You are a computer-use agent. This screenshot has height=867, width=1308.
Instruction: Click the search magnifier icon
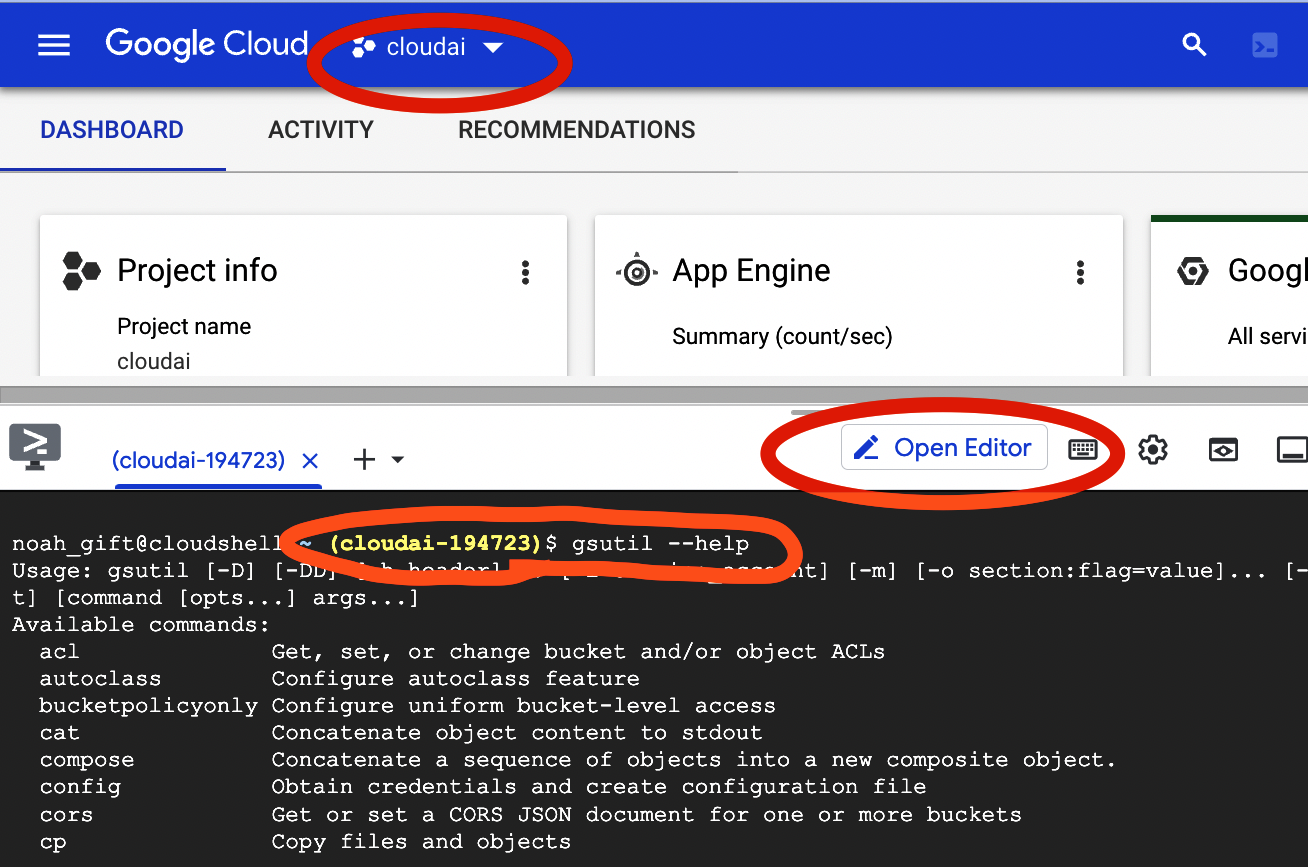[x=1194, y=45]
